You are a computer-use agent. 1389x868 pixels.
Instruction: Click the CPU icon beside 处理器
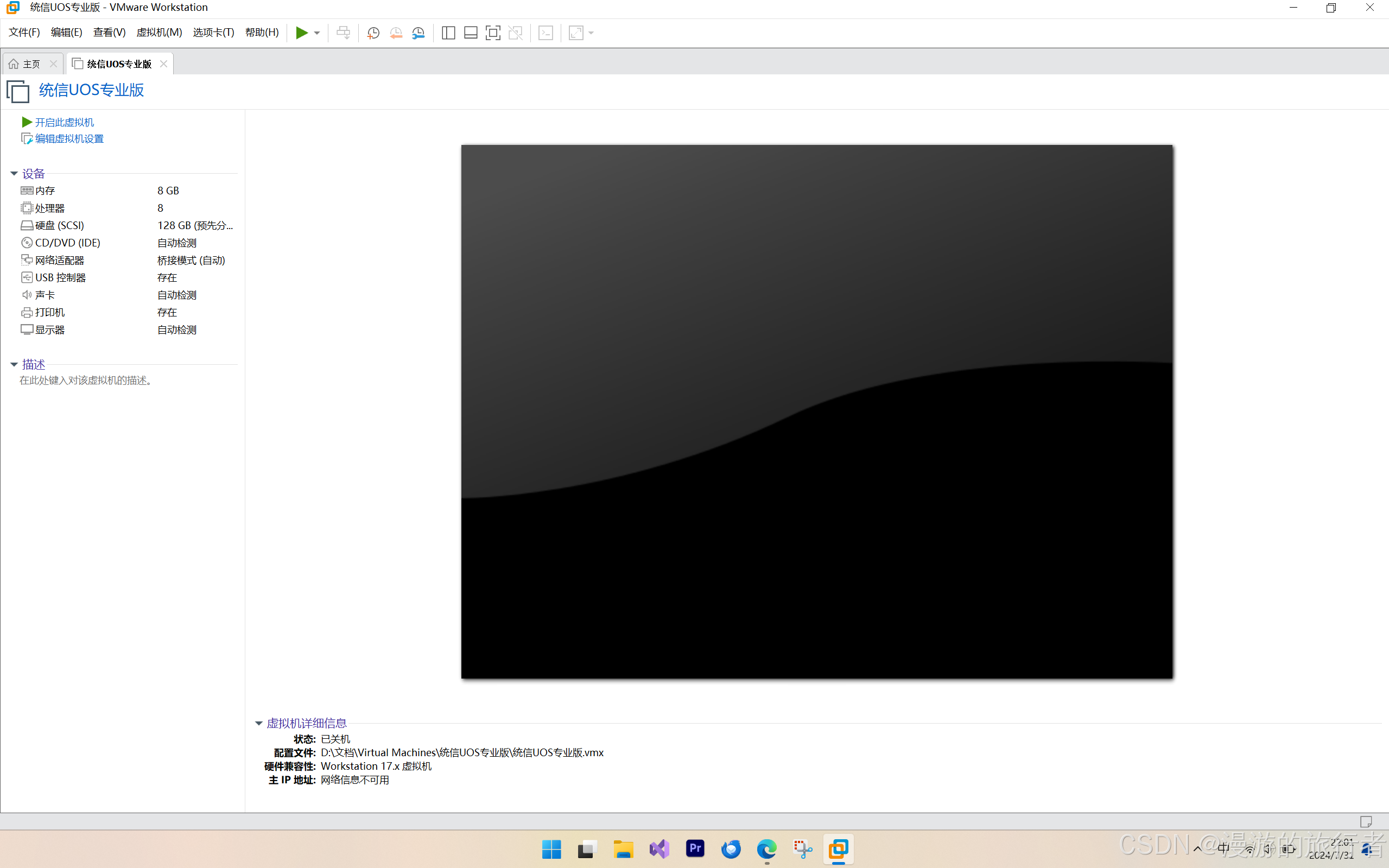[x=27, y=208]
